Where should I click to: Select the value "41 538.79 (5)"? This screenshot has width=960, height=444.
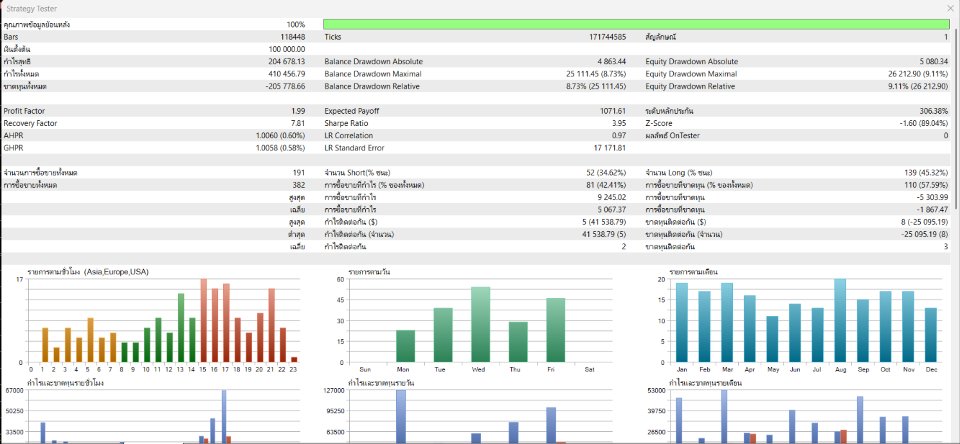tap(602, 234)
